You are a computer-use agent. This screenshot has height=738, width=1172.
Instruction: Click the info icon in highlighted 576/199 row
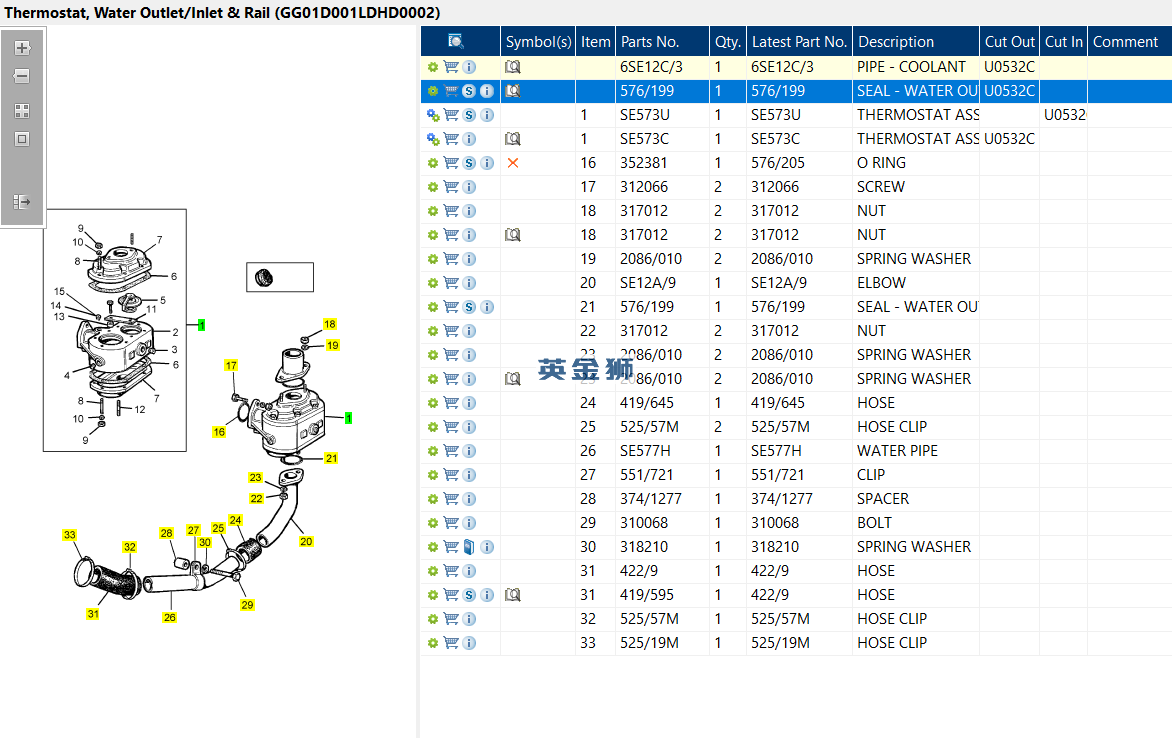(487, 90)
